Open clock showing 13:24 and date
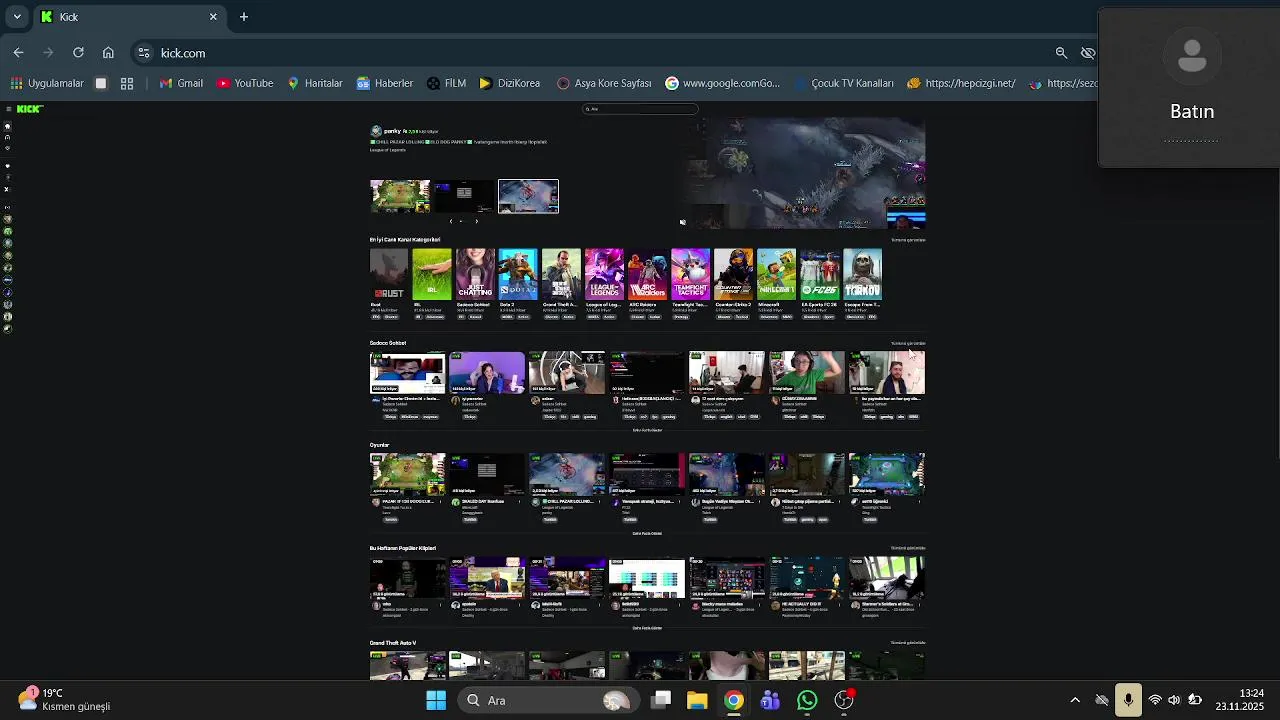The width and height of the screenshot is (1280, 720). click(x=1240, y=700)
